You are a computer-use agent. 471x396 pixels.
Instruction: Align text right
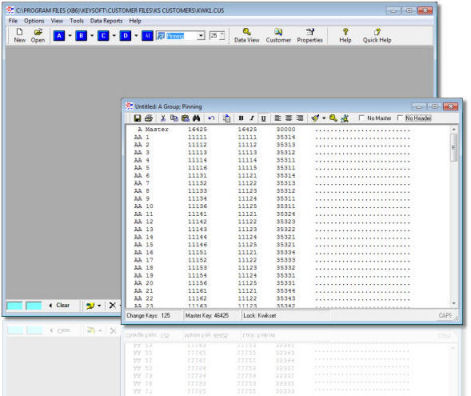[300, 118]
